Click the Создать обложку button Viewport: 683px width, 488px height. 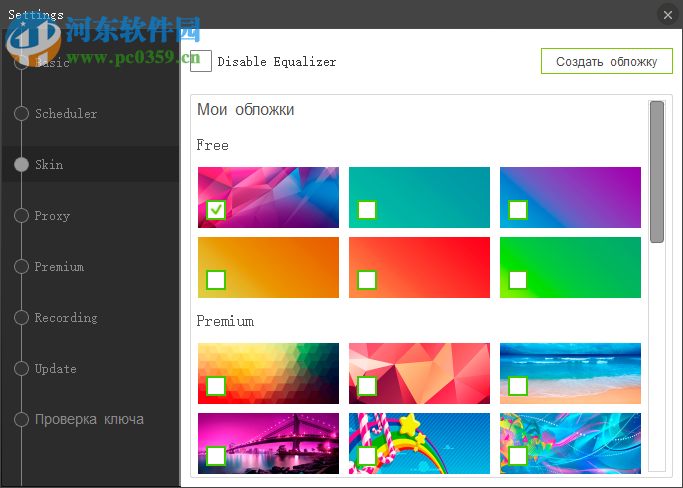[607, 61]
